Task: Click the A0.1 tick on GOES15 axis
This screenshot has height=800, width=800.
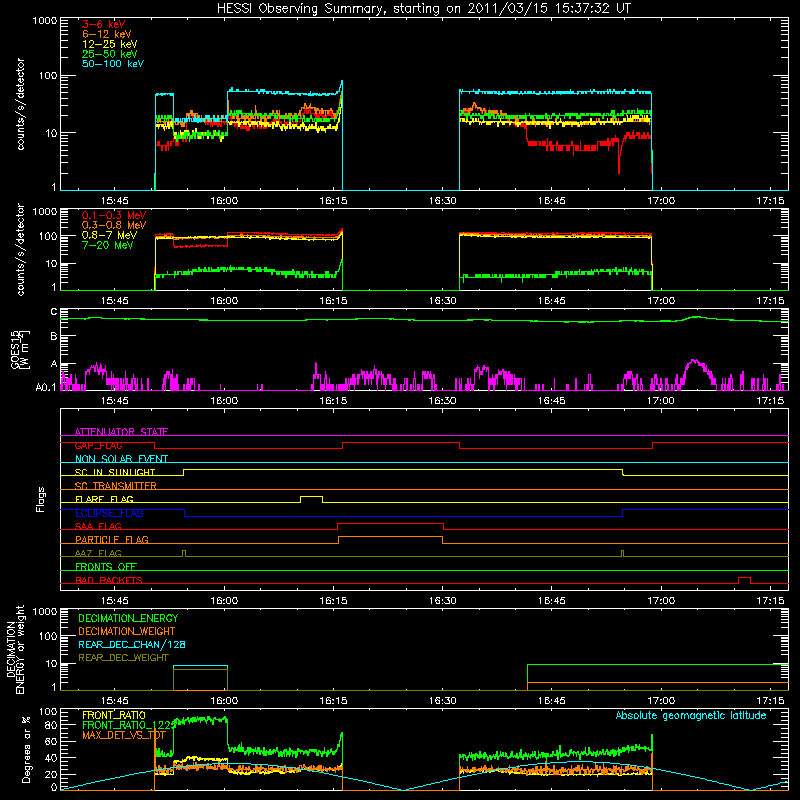Action: pos(45,387)
